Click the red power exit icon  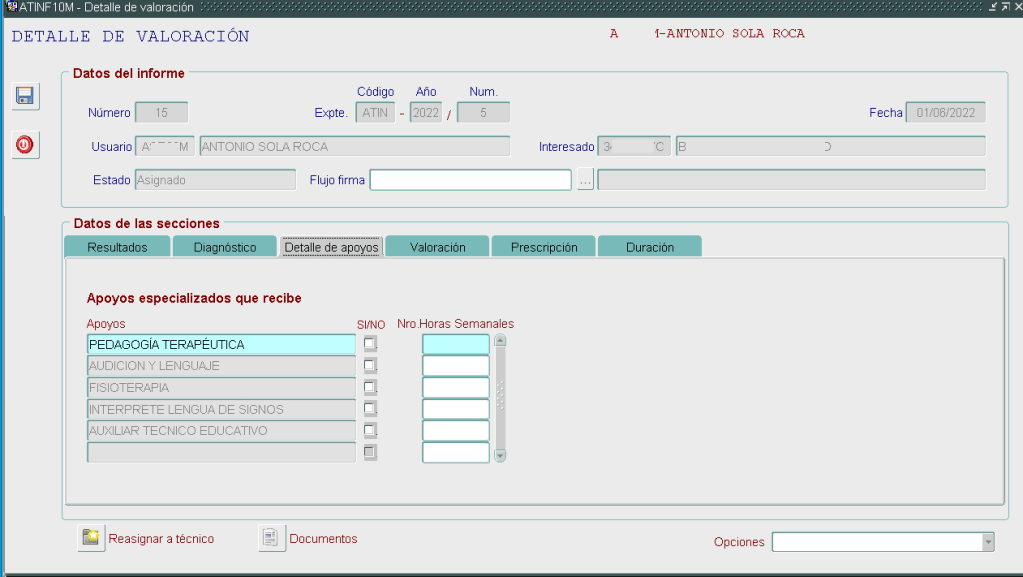pos(25,145)
